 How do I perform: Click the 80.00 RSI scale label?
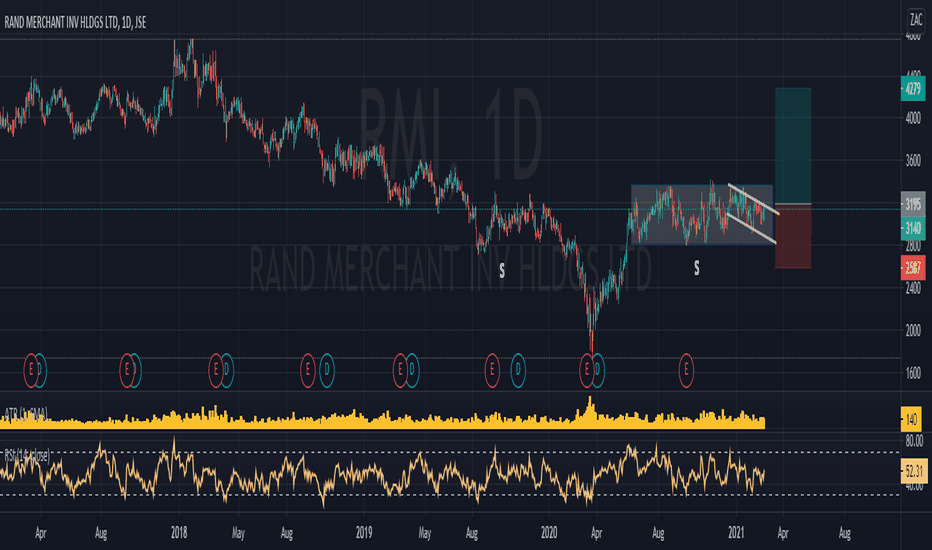[x=914, y=441]
